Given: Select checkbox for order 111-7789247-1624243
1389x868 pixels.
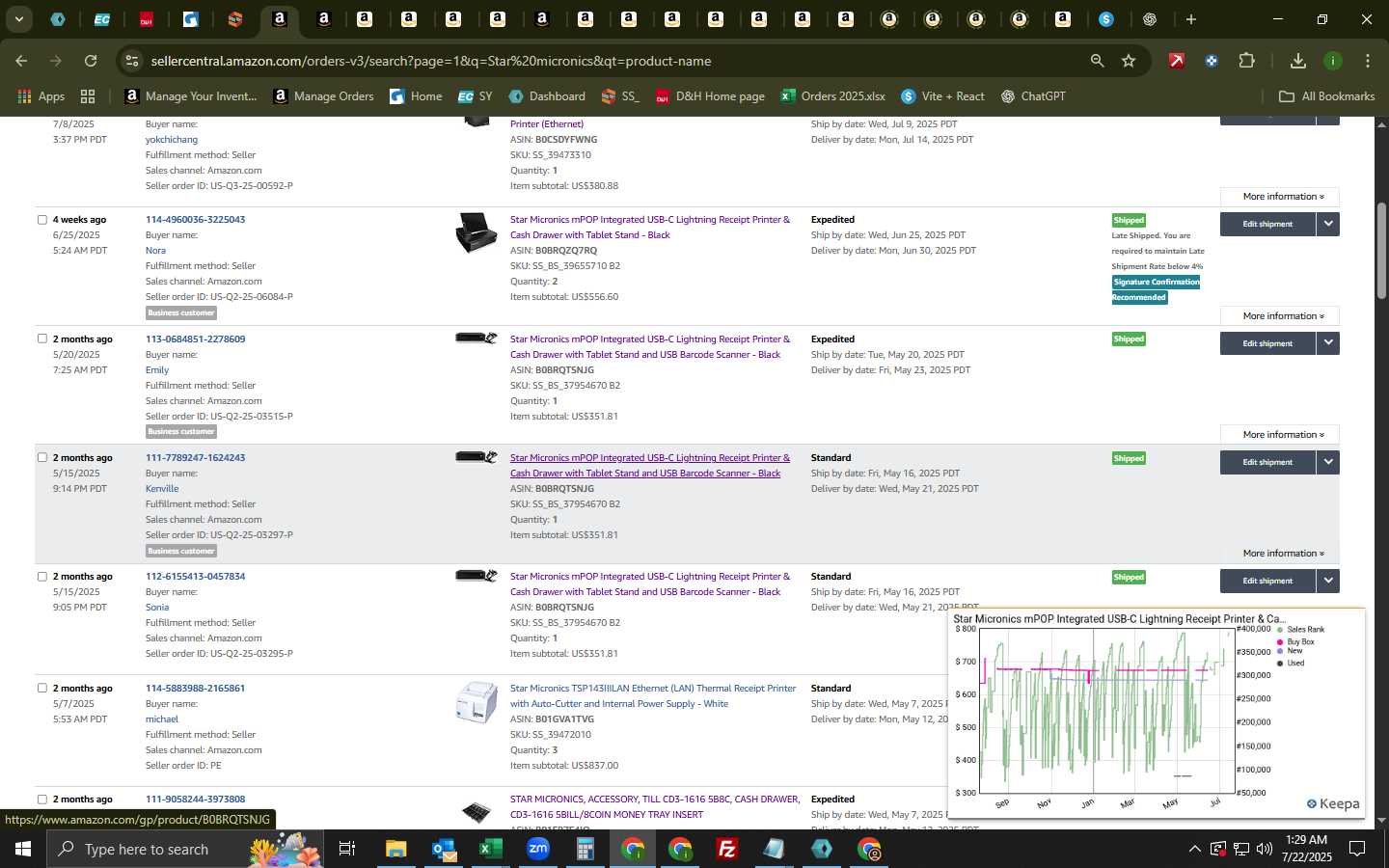Looking at the screenshot, I should pyautogui.click(x=42, y=457).
